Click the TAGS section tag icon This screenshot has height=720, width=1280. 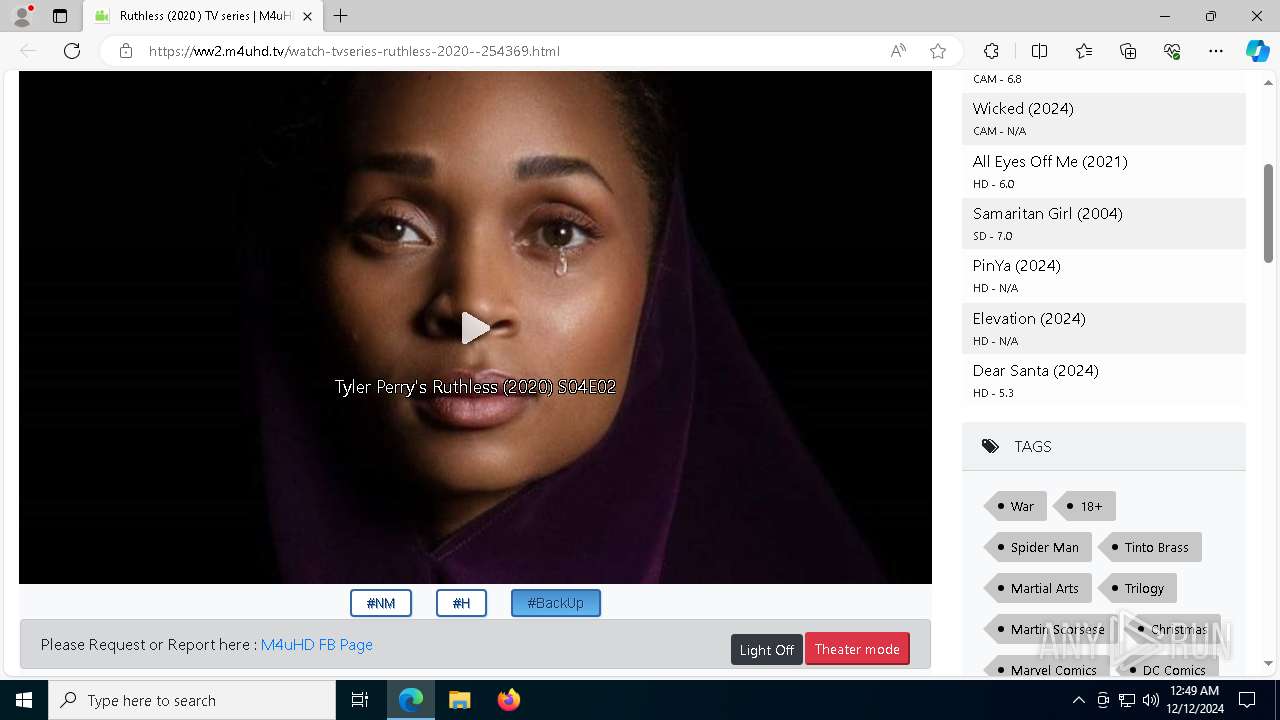click(x=990, y=446)
